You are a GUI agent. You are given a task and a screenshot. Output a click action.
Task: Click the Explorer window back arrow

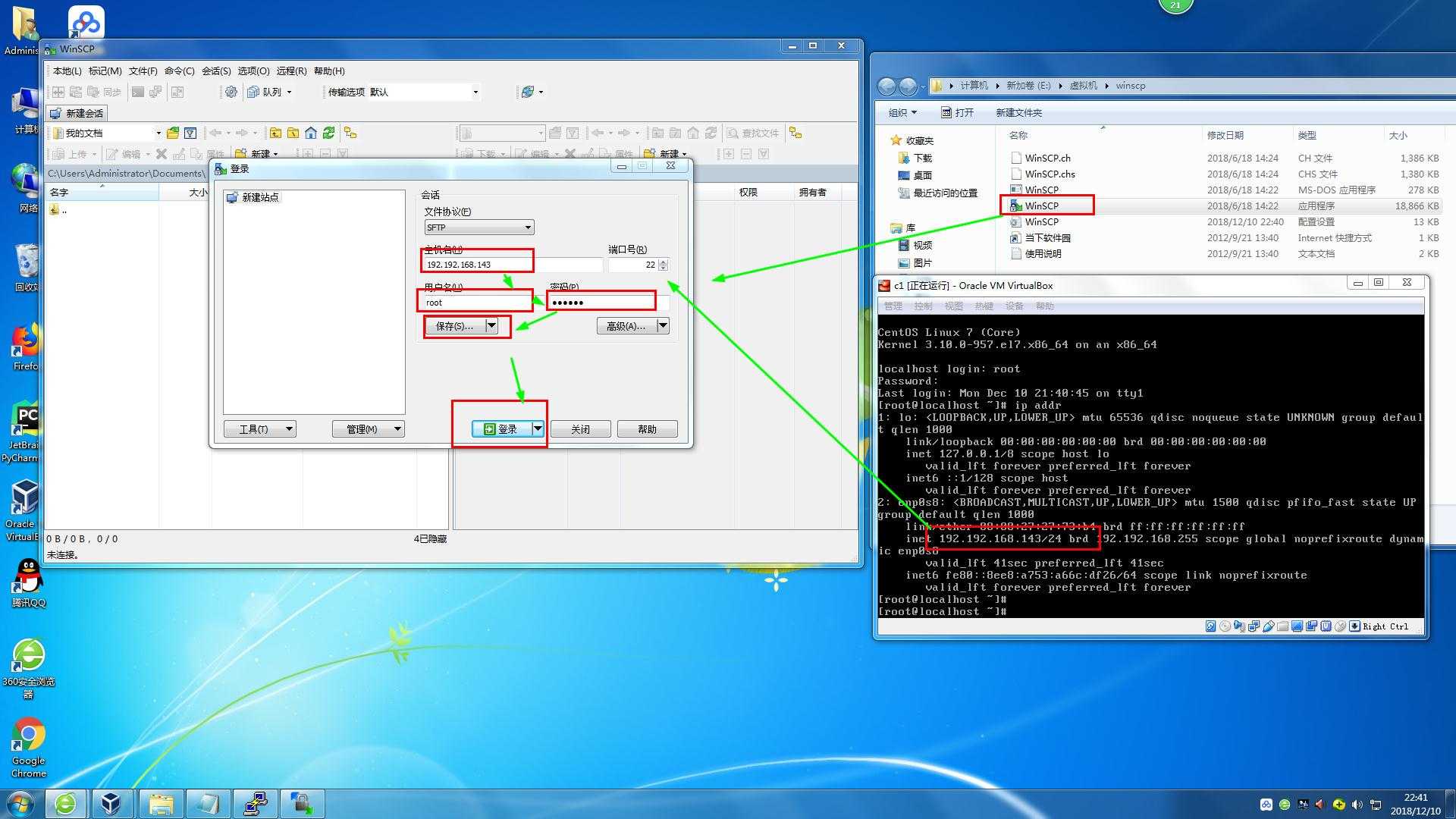pyautogui.click(x=886, y=86)
